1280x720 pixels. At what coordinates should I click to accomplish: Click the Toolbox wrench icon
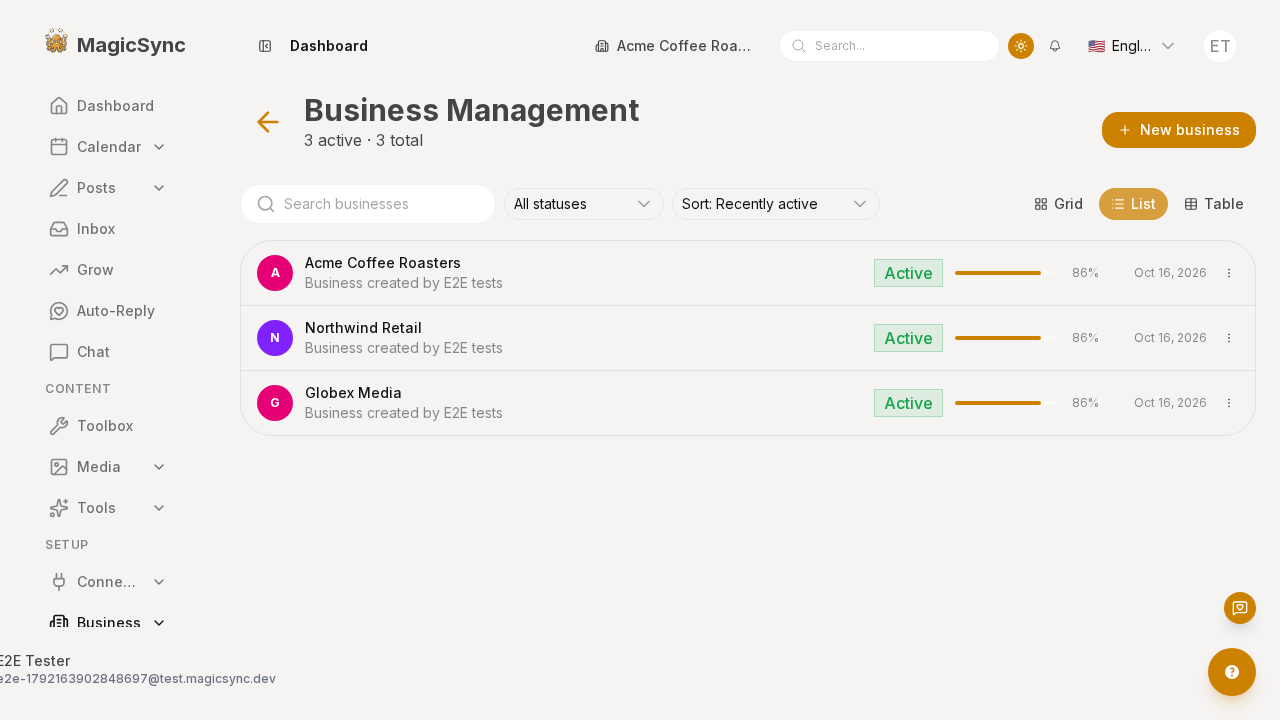[59, 426]
